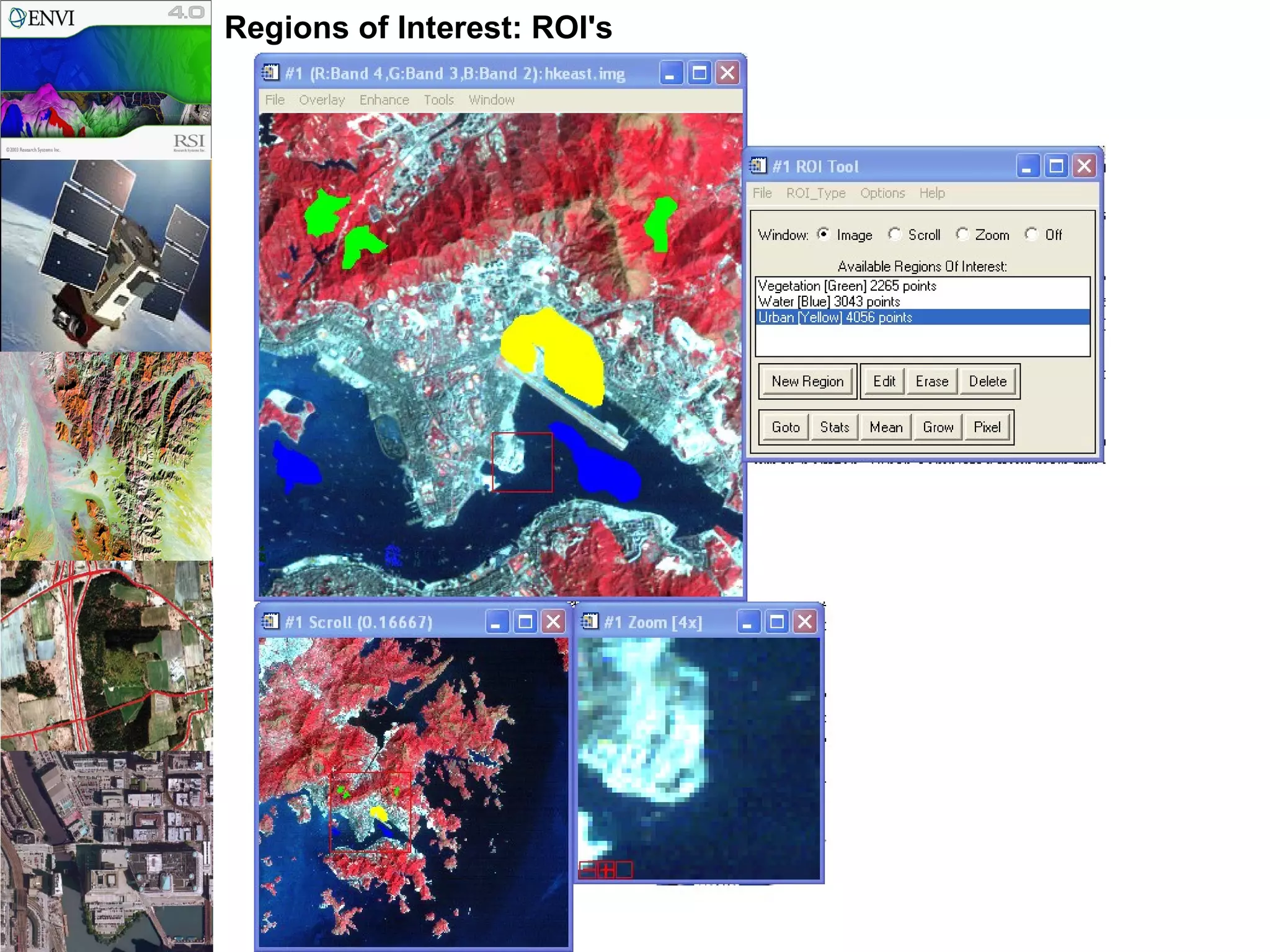The height and width of the screenshot is (952, 1270).
Task: Select the Zoom window radio button
Action: [962, 234]
